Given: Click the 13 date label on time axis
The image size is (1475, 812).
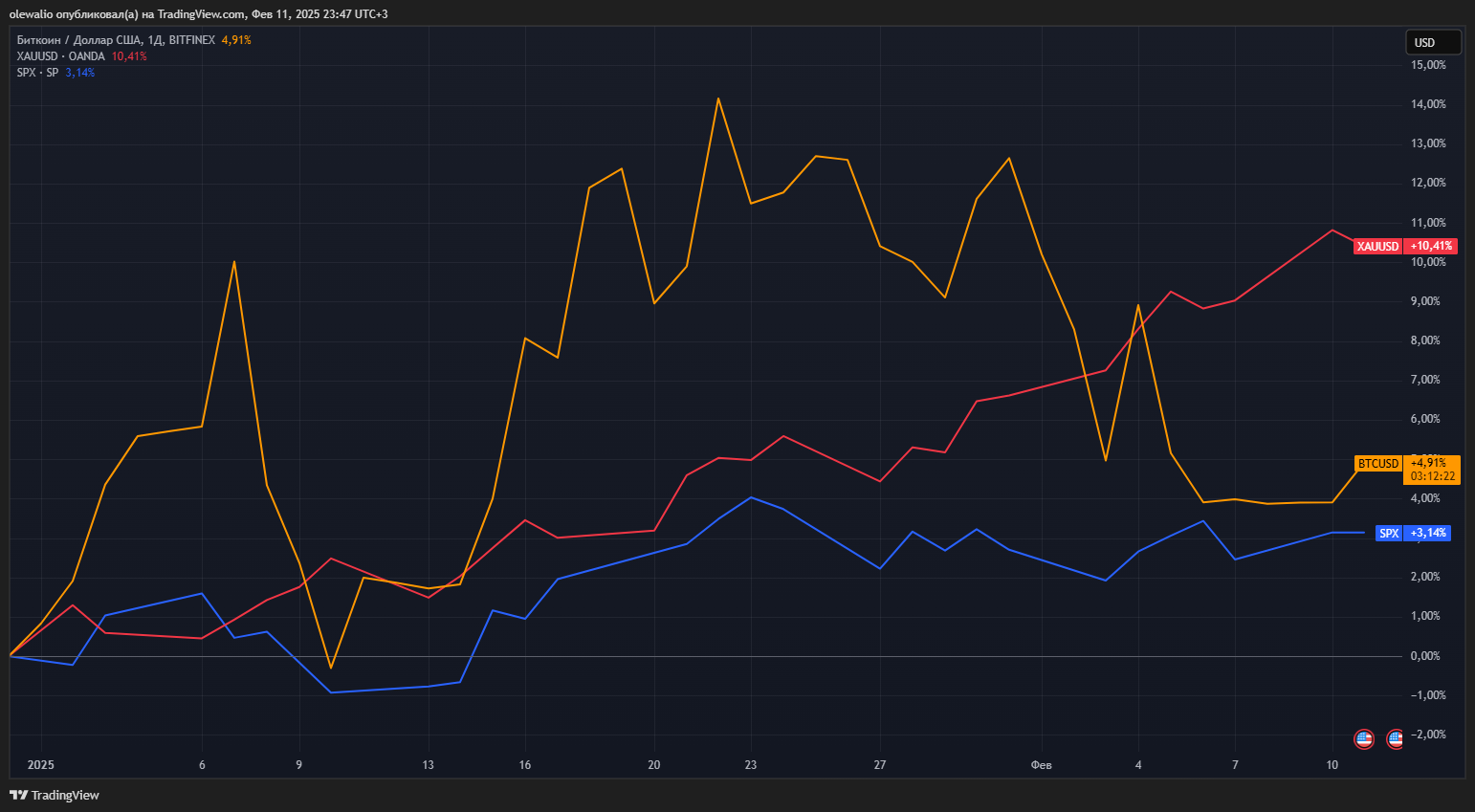Looking at the screenshot, I should pos(428,765).
